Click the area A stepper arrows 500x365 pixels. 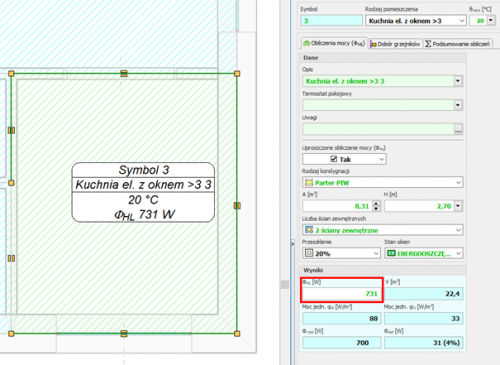pos(376,206)
